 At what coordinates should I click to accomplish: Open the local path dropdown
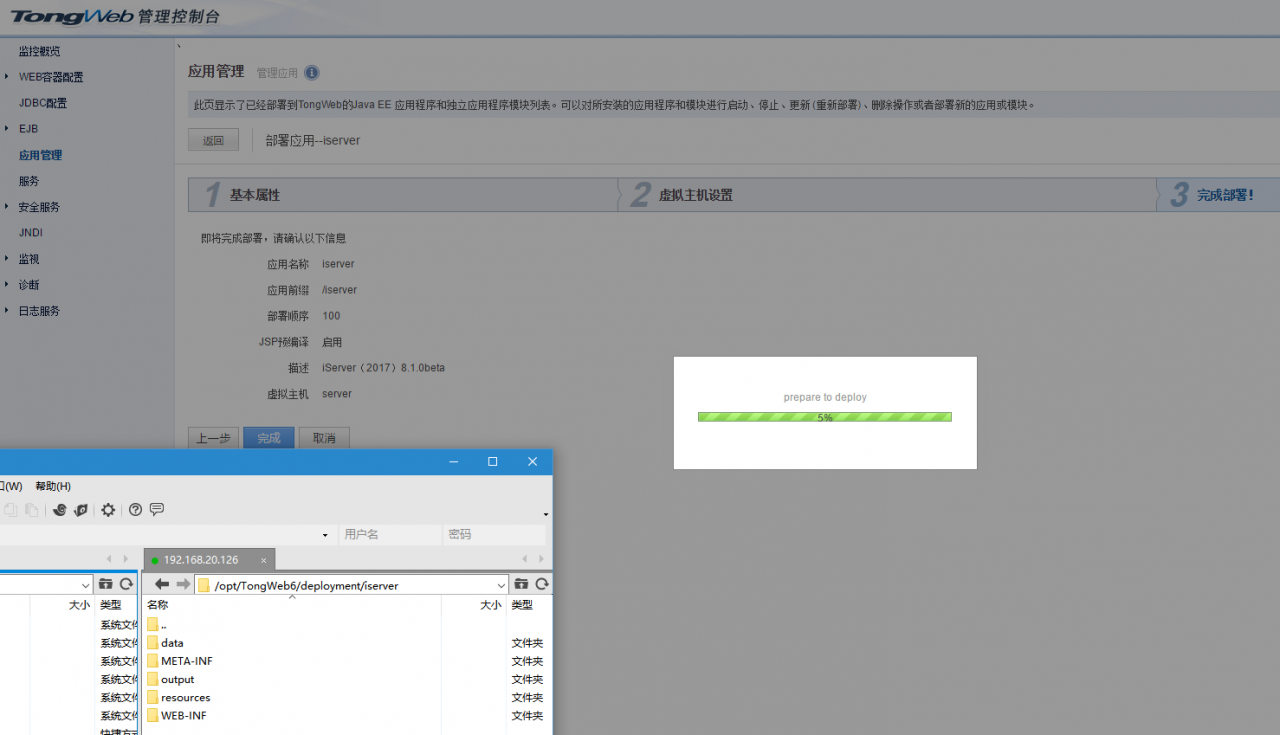pyautogui.click(x=85, y=585)
